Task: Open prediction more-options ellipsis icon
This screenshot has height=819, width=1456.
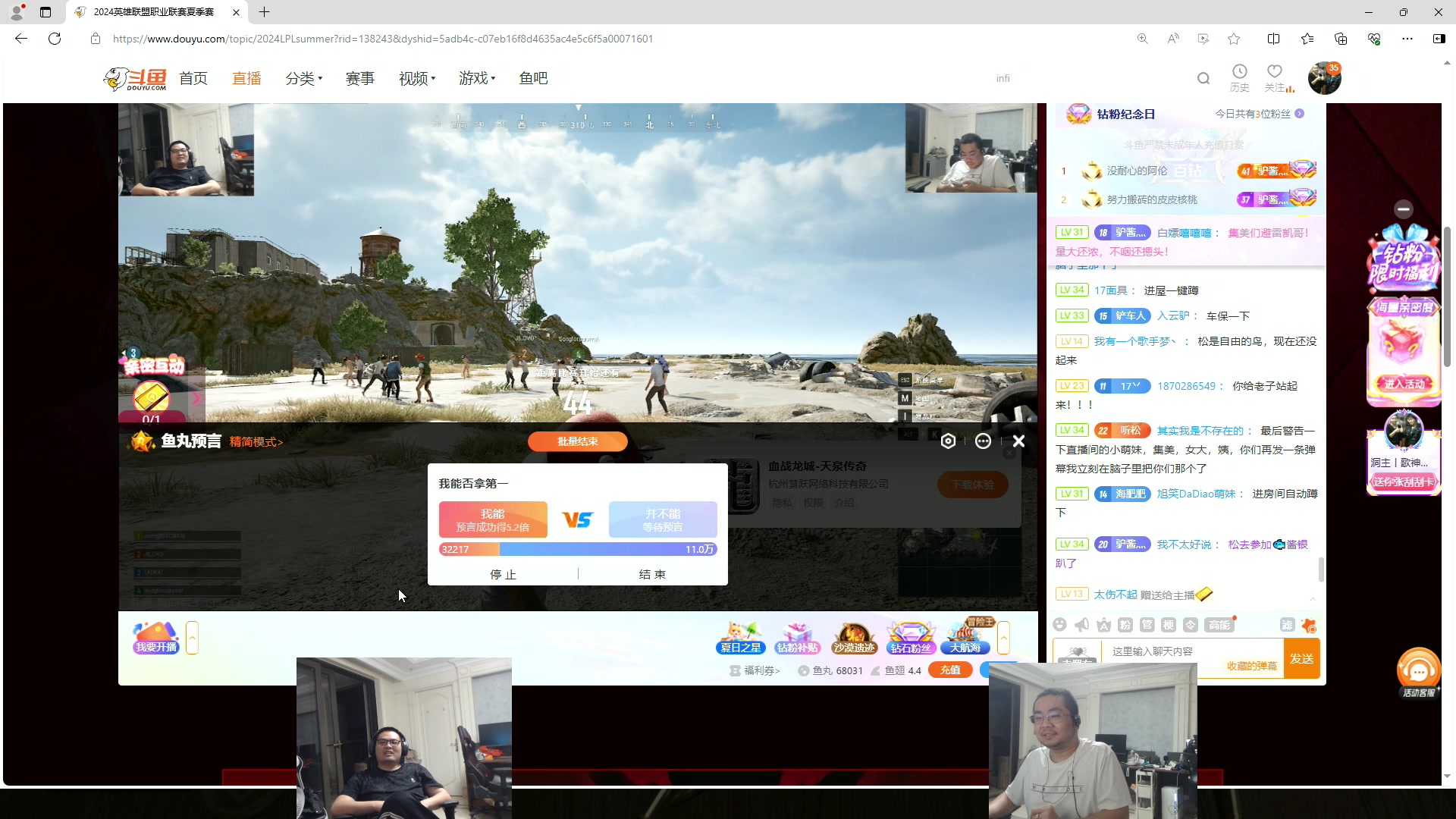Action: (x=983, y=441)
